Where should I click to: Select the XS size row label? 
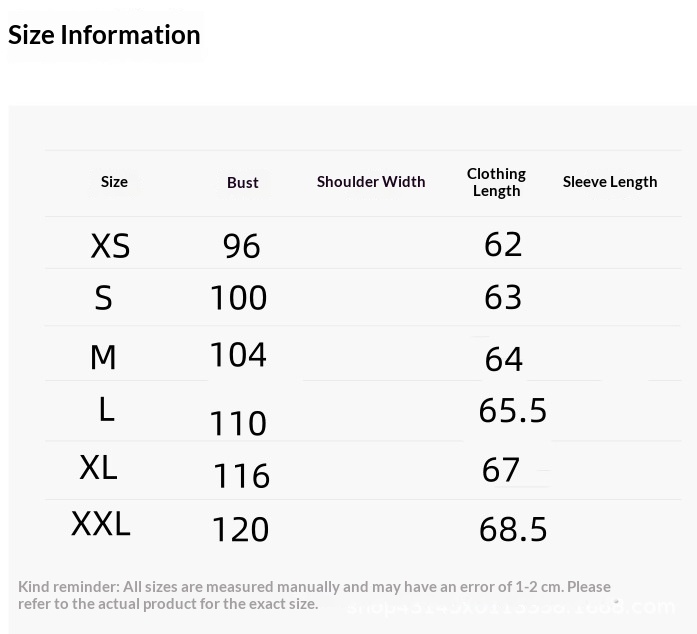click(x=110, y=246)
